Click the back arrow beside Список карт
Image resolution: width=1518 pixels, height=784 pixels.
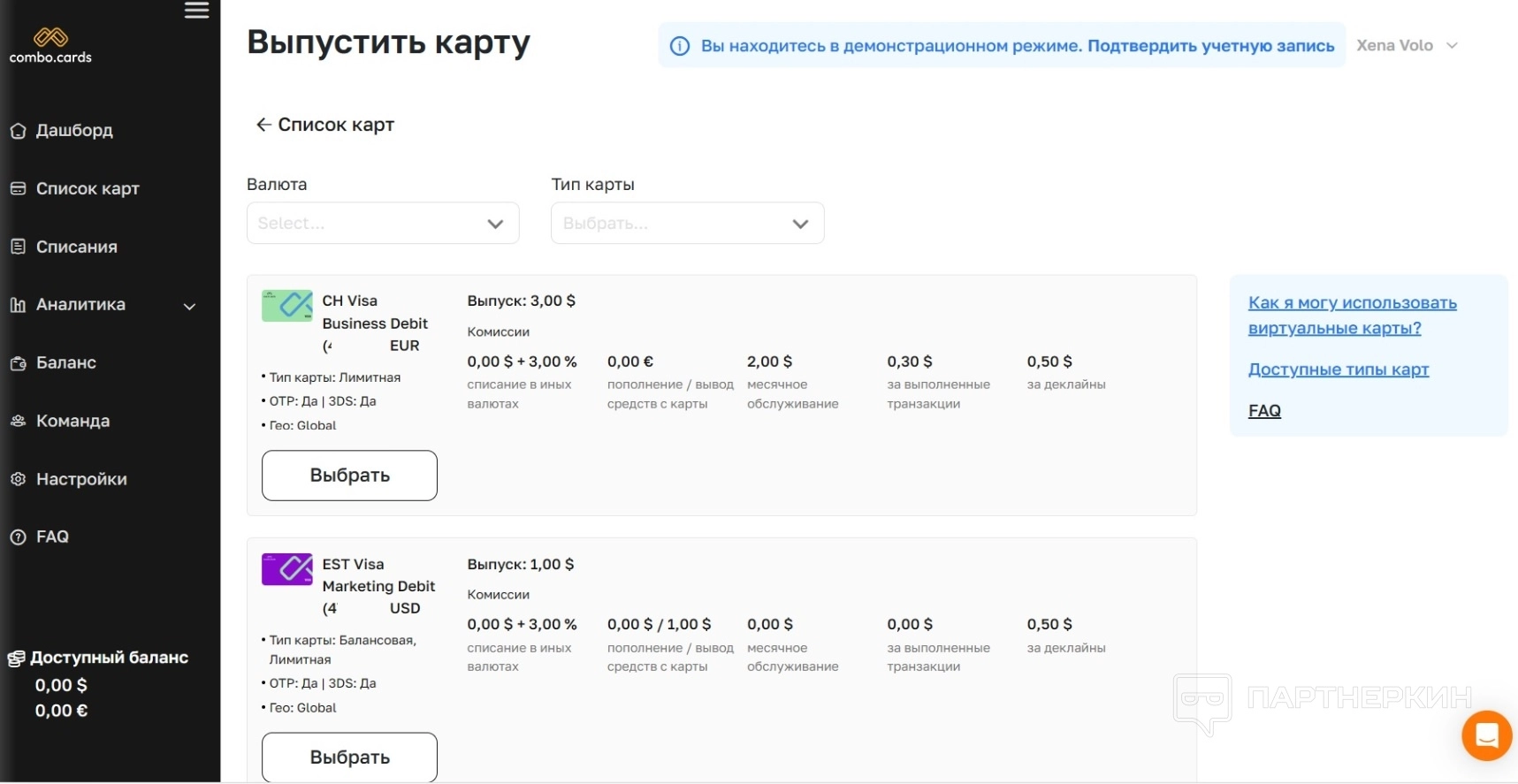263,125
